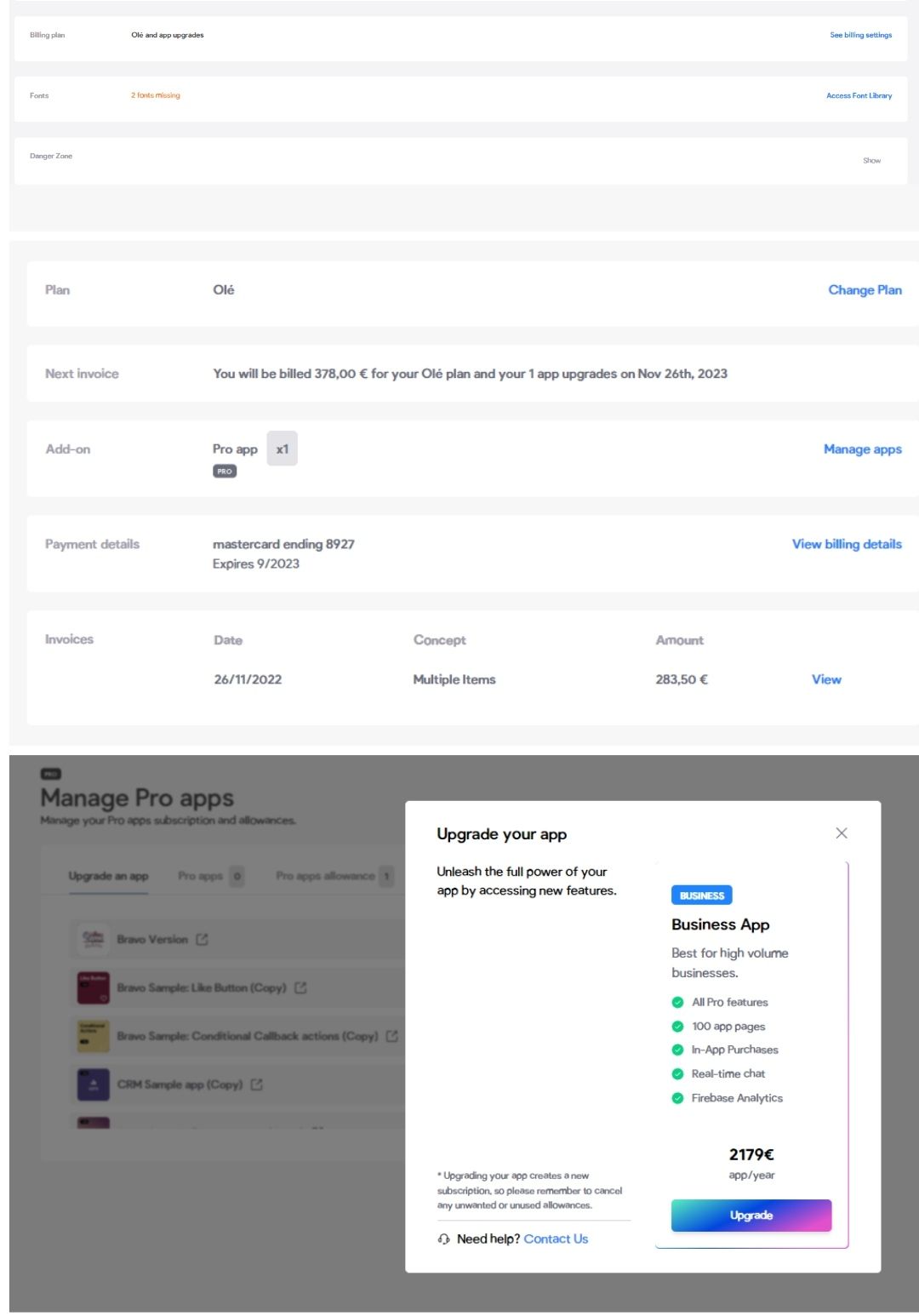The image size is (919, 1316).
Task: Open external link icon for CRM Sample app (Copy)
Action: tap(257, 1084)
